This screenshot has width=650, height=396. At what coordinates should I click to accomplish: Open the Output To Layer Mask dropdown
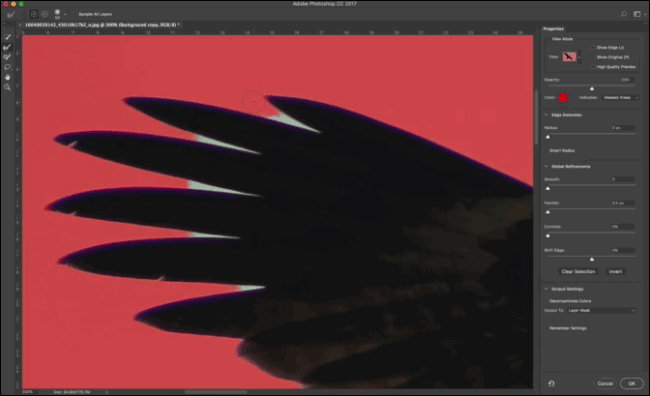click(x=601, y=310)
